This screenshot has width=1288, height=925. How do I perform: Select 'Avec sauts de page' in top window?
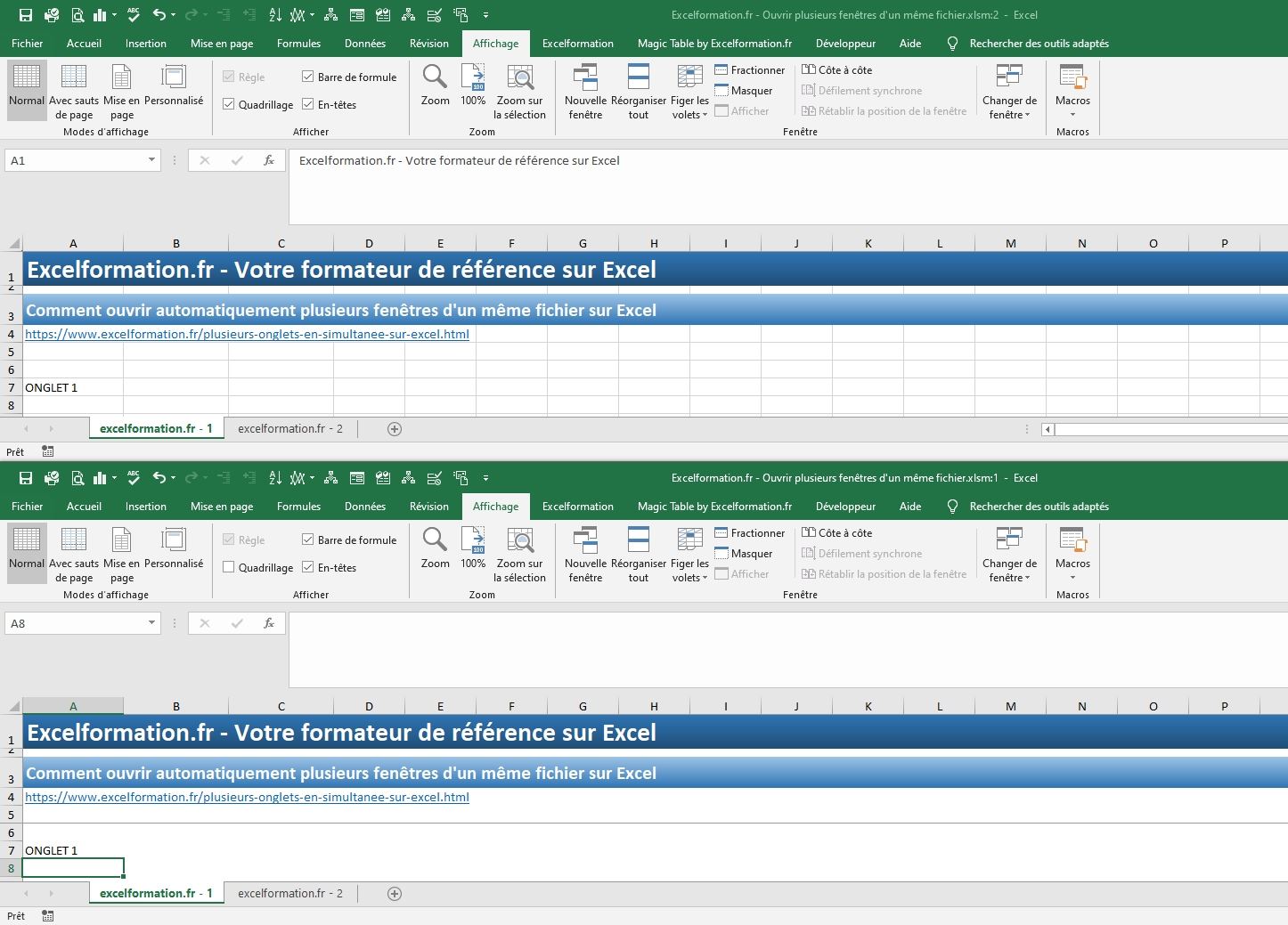74,92
